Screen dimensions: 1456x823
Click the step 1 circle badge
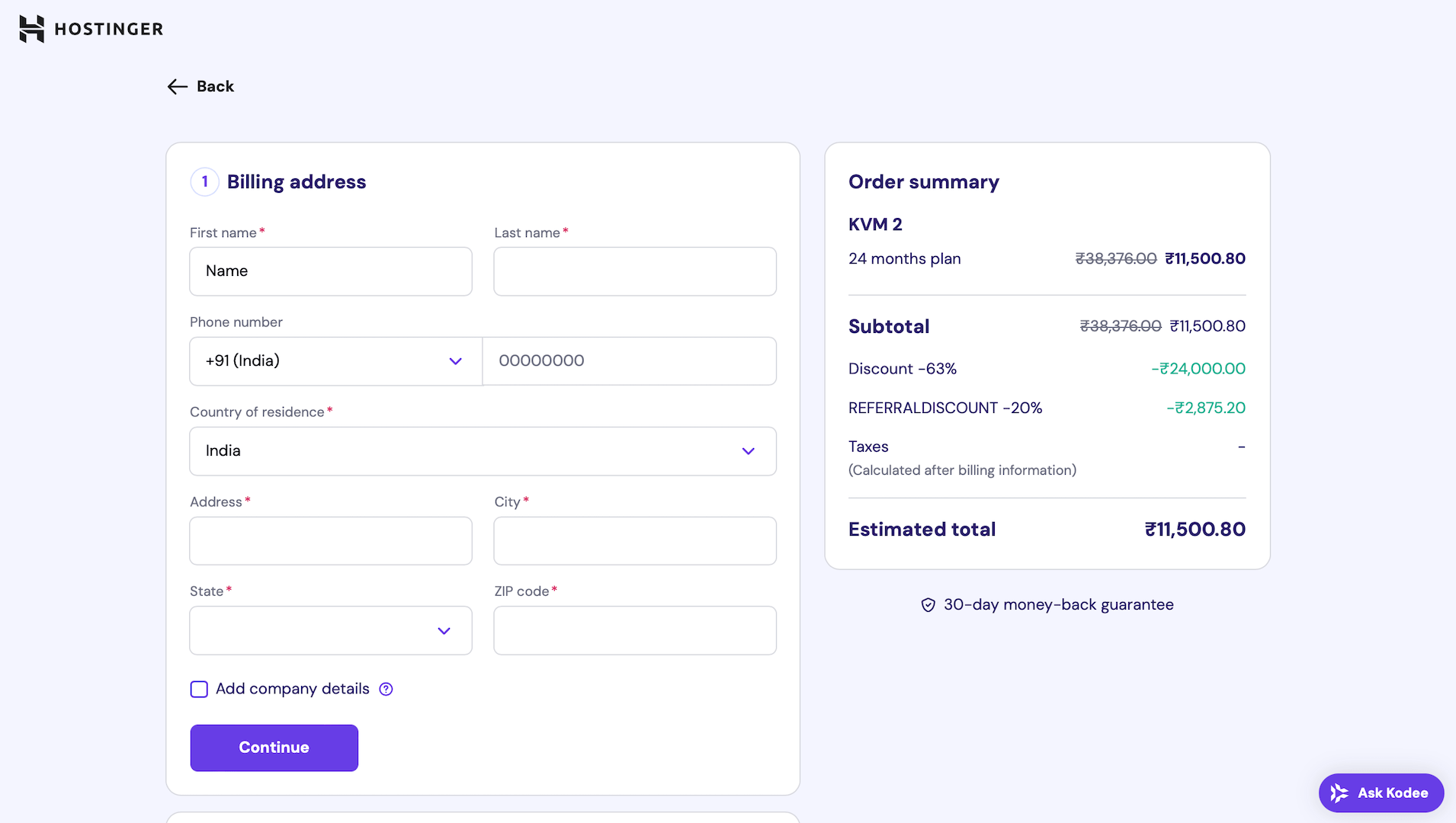(x=204, y=182)
